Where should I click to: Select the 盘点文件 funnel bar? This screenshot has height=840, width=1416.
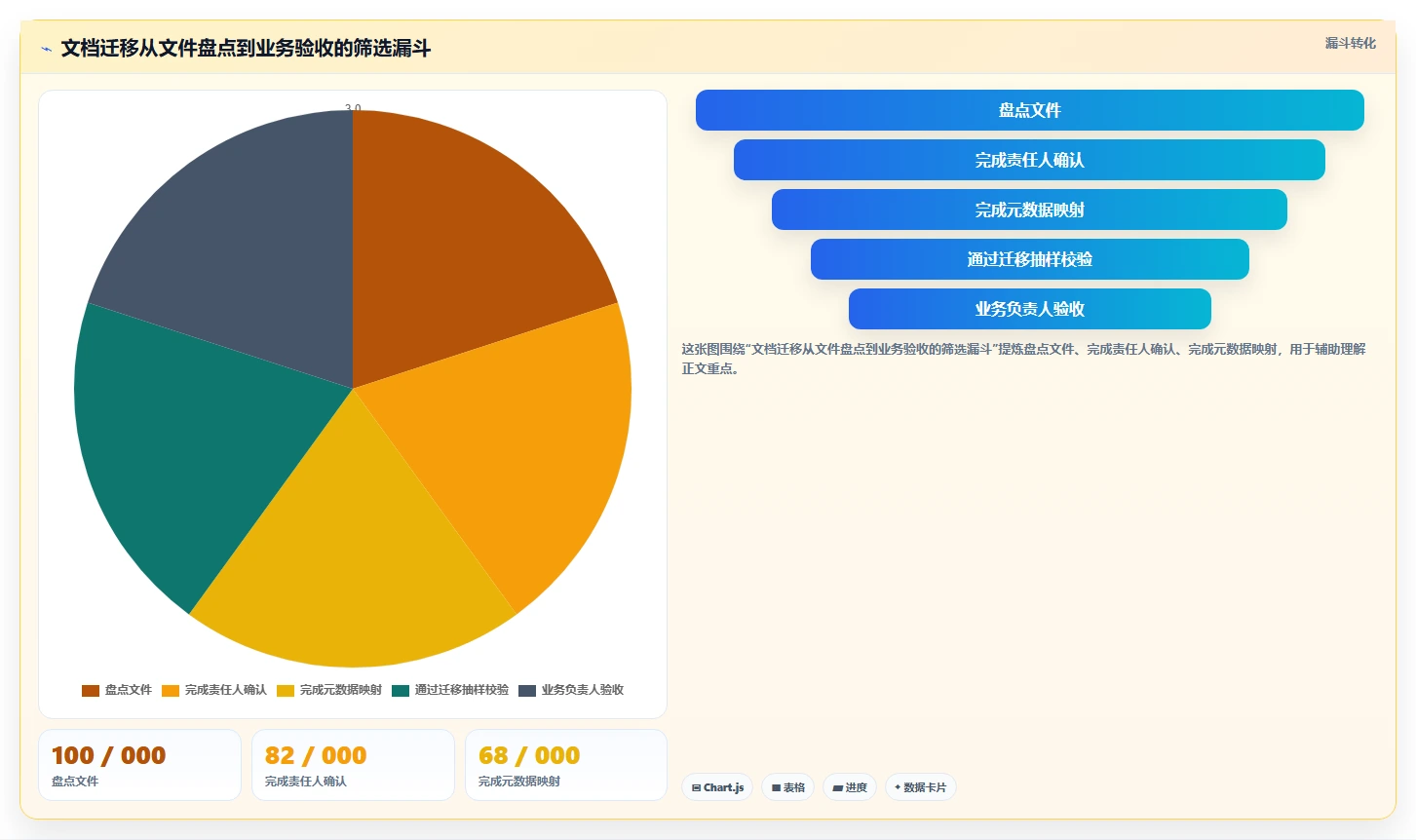point(1029,110)
